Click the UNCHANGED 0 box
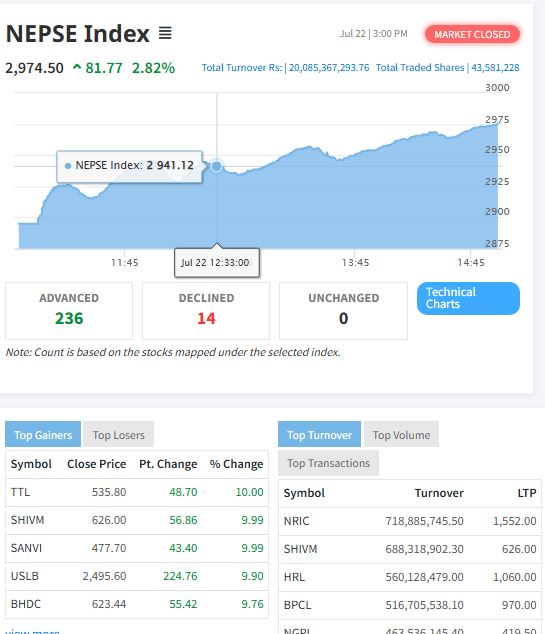Image resolution: width=545 pixels, height=634 pixels. (x=343, y=311)
